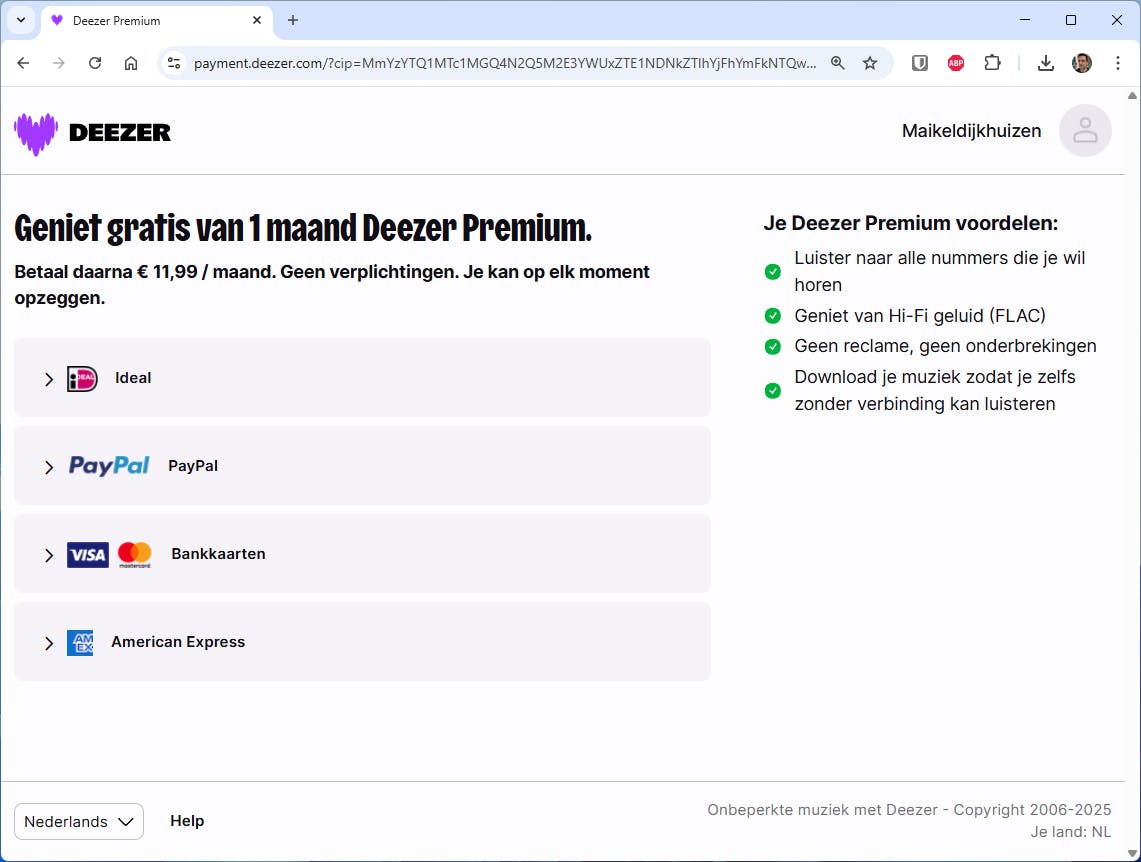Select the American Express logo
1141x862 pixels.
(x=81, y=642)
